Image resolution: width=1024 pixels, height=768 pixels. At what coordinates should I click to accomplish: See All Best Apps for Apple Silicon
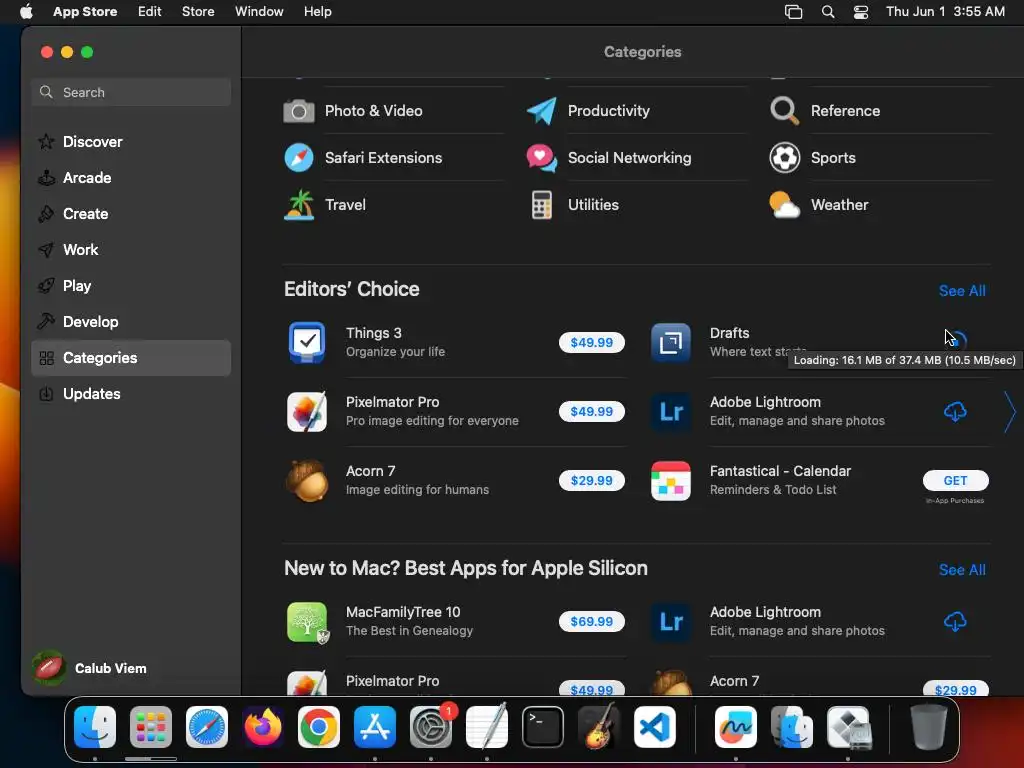click(x=962, y=569)
